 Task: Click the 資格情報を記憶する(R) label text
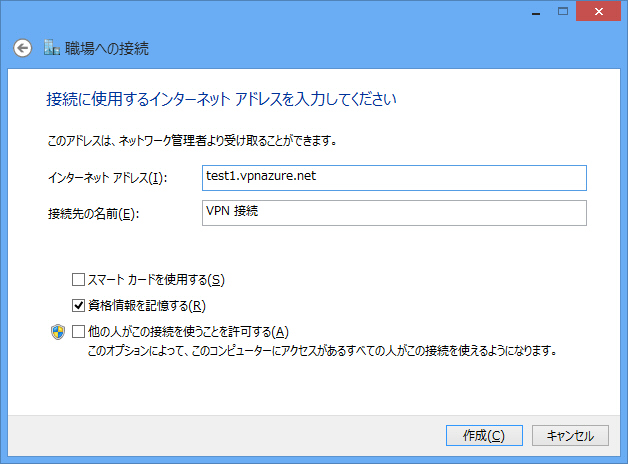point(147,305)
